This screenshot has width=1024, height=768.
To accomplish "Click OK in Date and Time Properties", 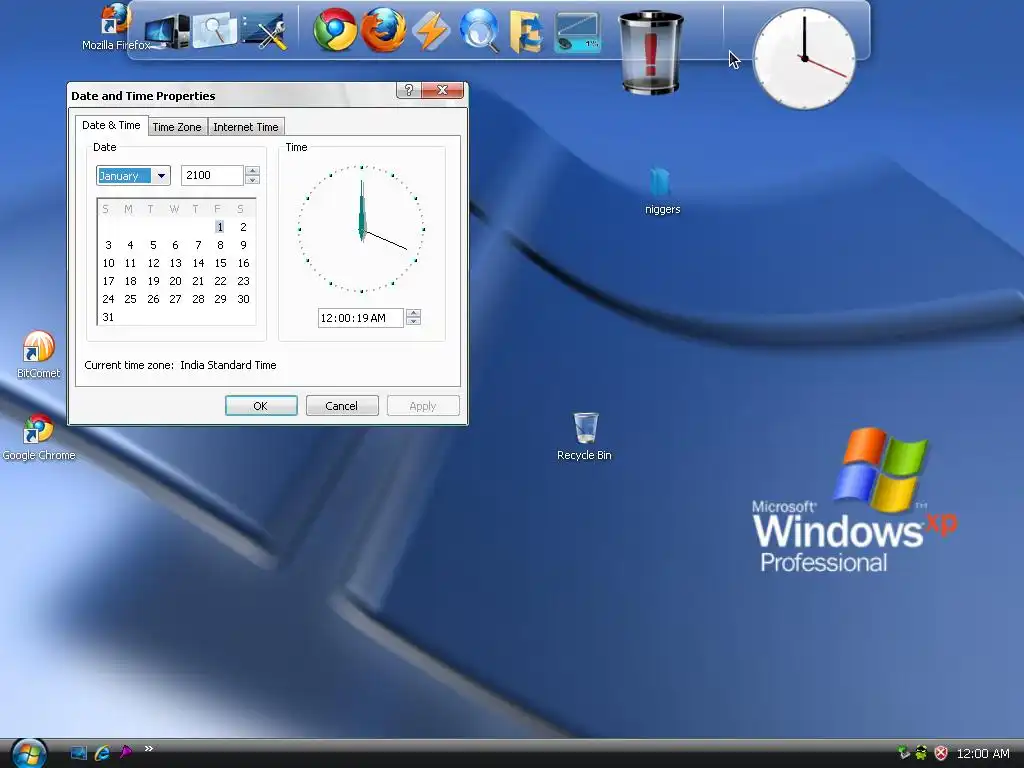I will 261,406.
